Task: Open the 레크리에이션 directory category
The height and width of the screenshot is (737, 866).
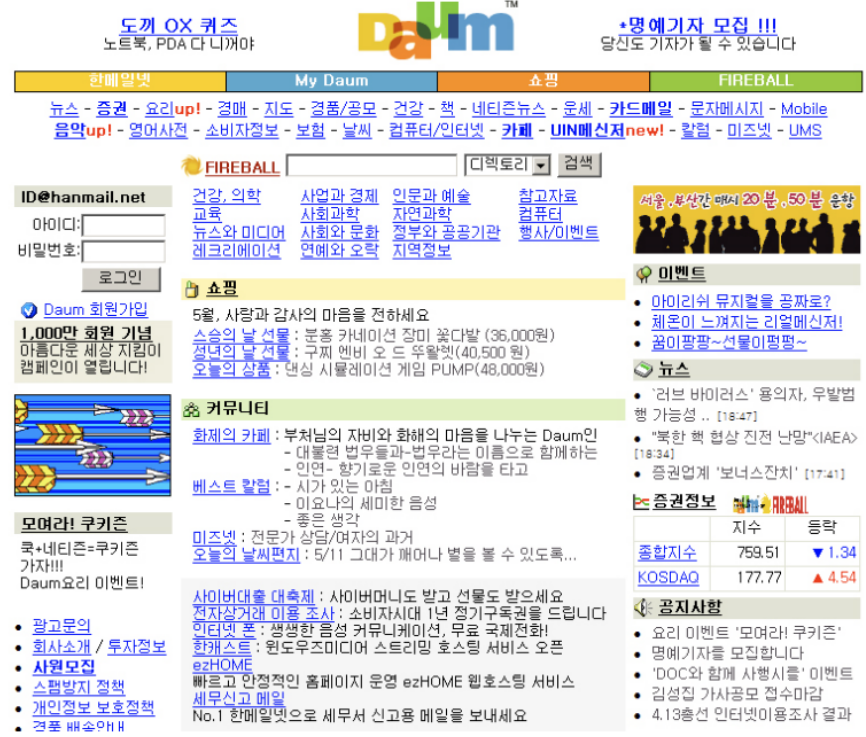Action: (236, 251)
